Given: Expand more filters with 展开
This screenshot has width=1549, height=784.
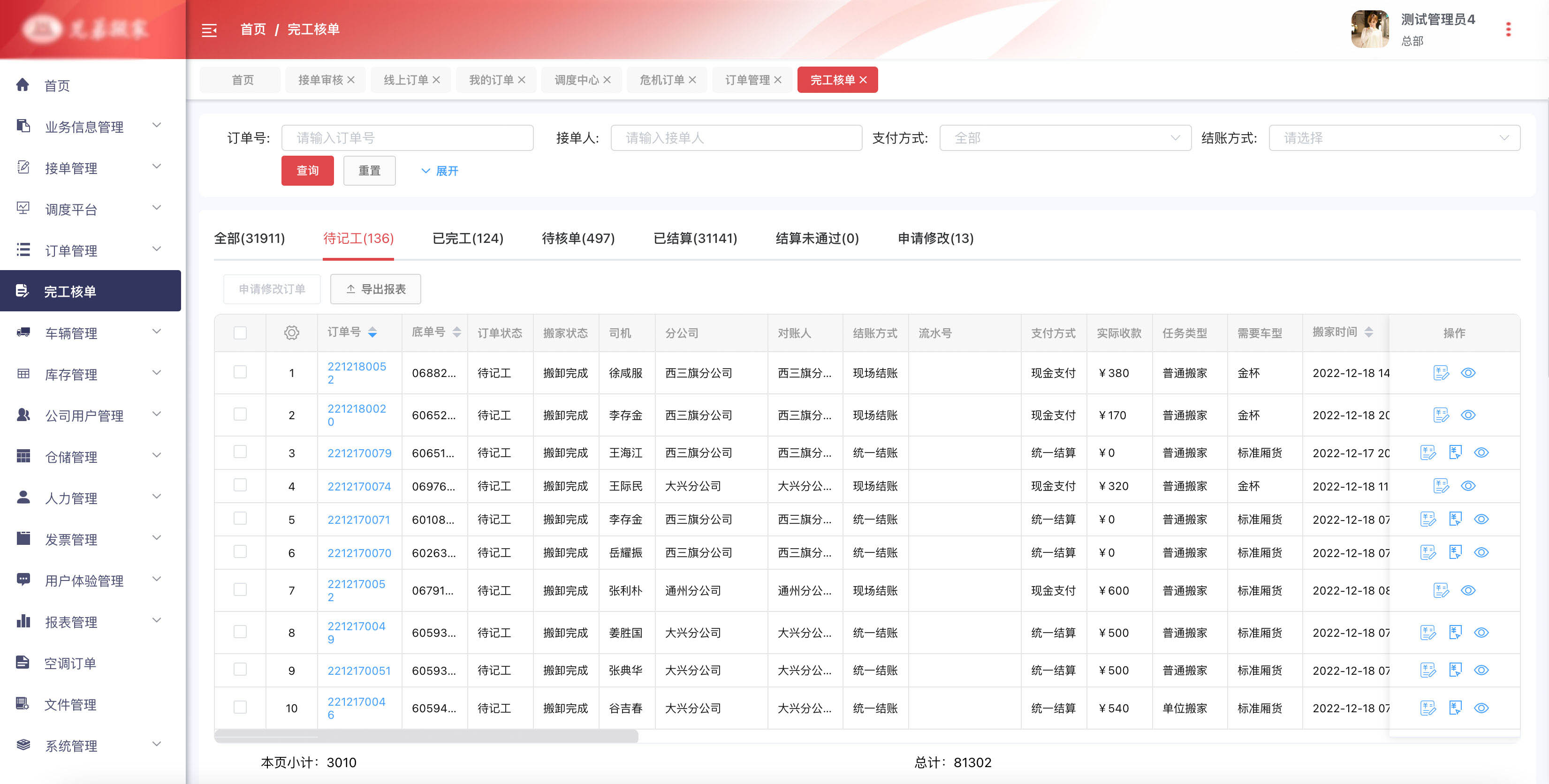Looking at the screenshot, I should point(440,171).
